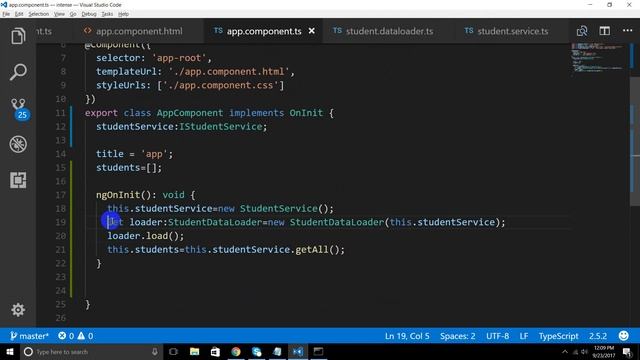Click on 'loader.load();' on line 20
This screenshot has height=360, width=640.
146,236
